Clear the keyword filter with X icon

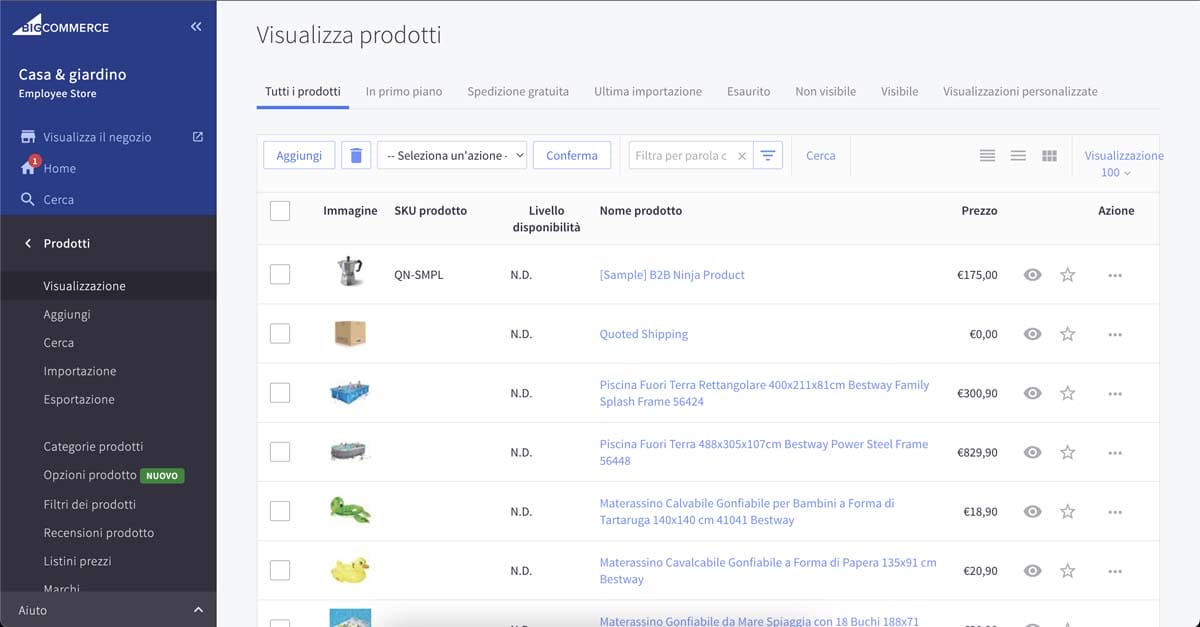click(x=741, y=156)
